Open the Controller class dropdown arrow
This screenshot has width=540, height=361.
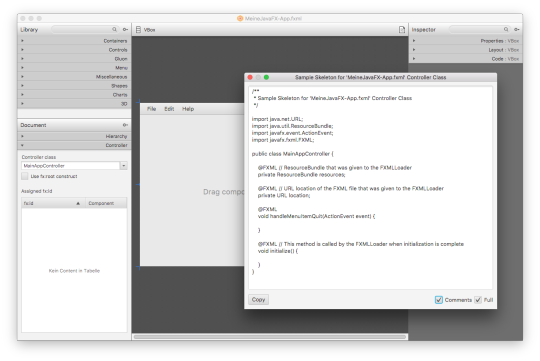pyautogui.click(x=124, y=166)
